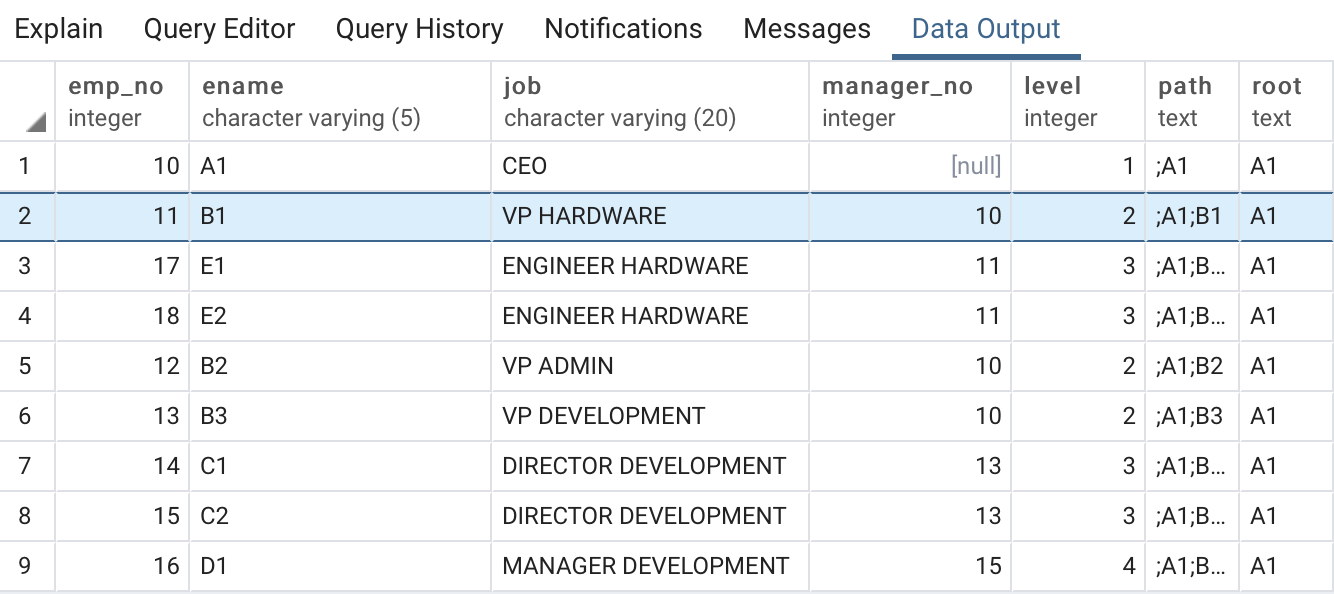Select the Data Output tab
This screenshot has width=1334, height=594.
tap(986, 29)
